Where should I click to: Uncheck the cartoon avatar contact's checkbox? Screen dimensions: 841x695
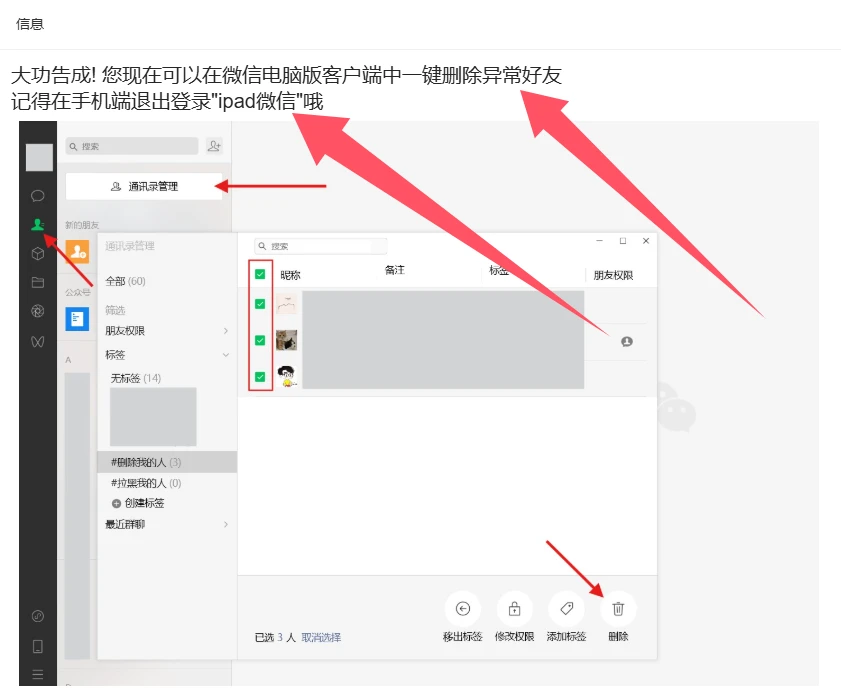point(260,376)
